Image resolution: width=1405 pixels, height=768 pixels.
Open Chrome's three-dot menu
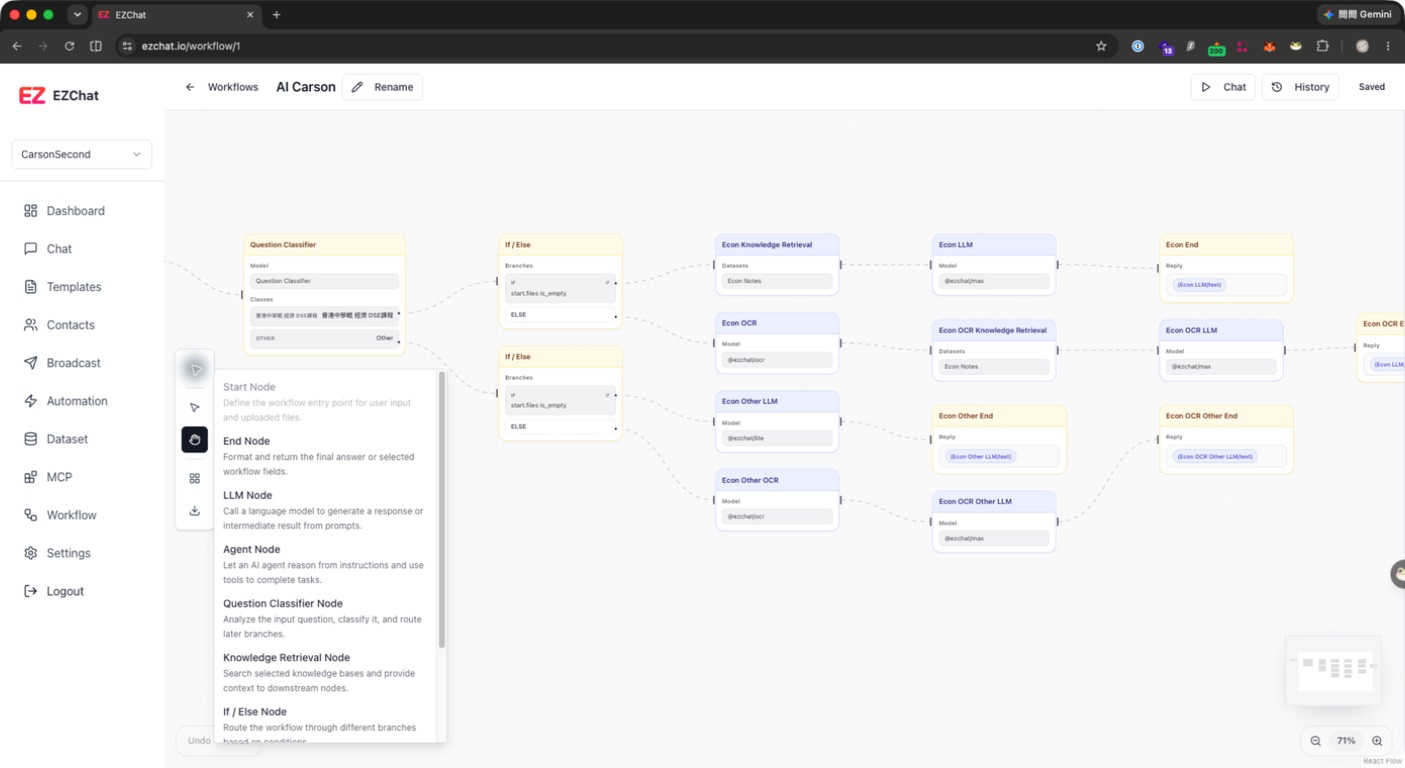pos(1388,46)
